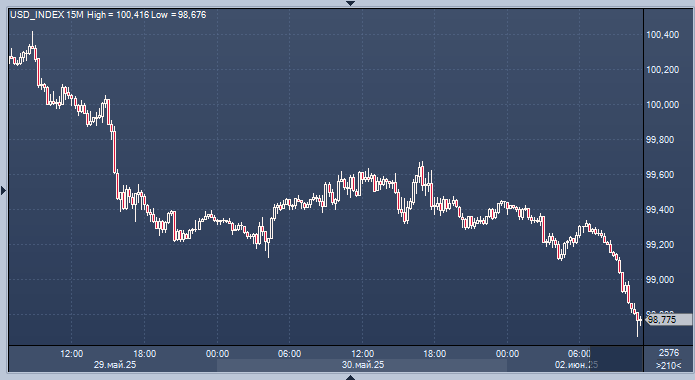Click the 100,400 price axis label
Screen dimensions: 695x380
point(663,35)
